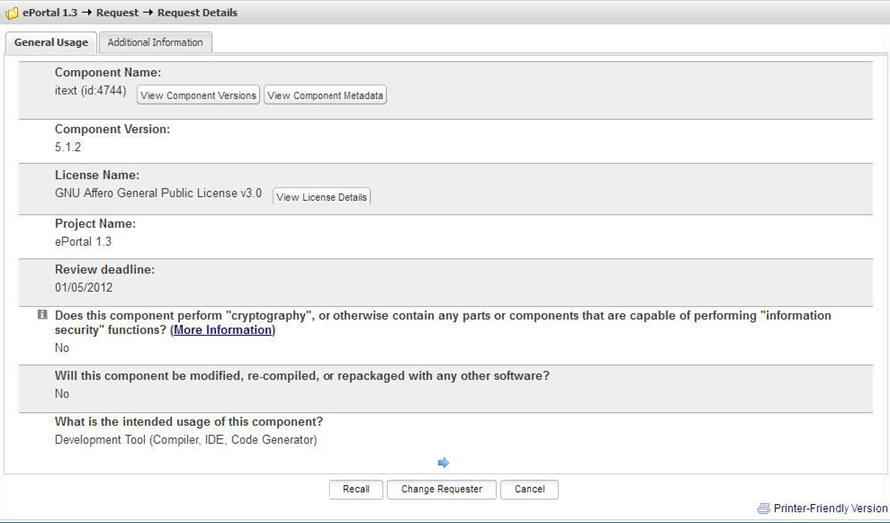Click the info icon beside cryptography question
Screen dimensions: 890x523
pos(42,315)
